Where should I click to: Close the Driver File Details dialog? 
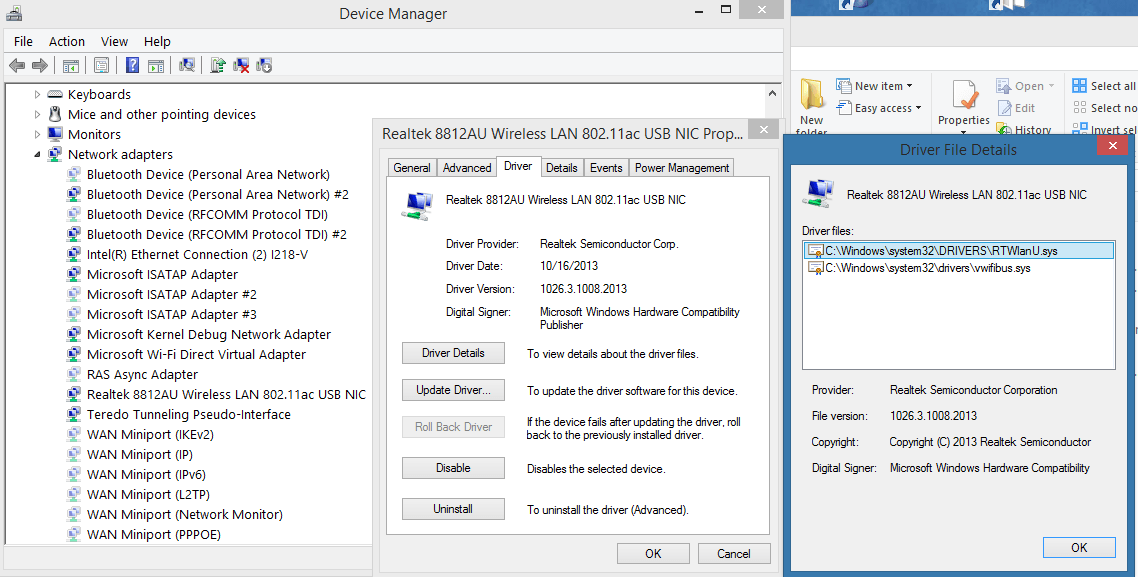[x=1112, y=146]
